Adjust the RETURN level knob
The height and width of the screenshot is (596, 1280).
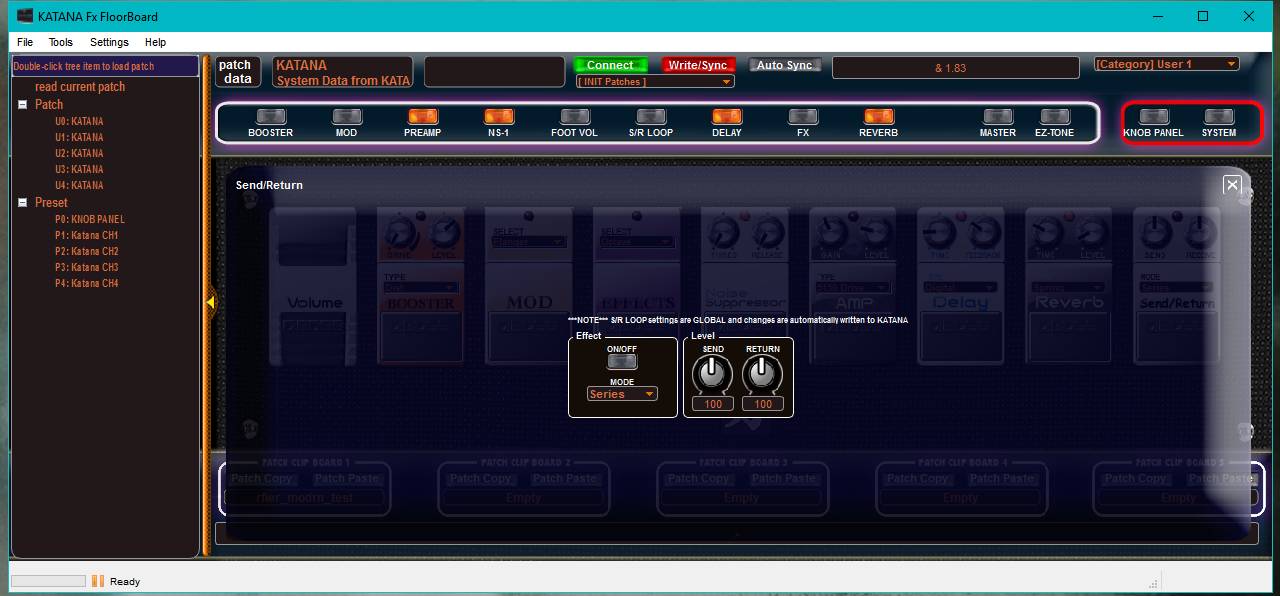(x=762, y=374)
